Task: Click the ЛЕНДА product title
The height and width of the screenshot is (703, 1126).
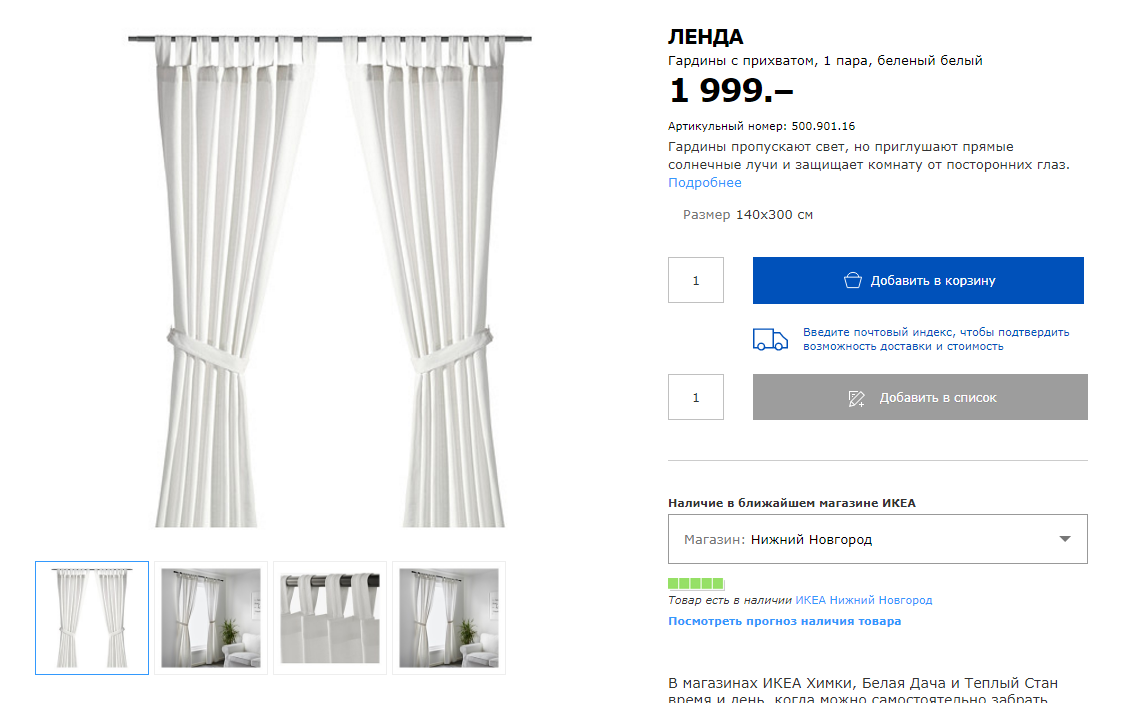Action: [x=705, y=37]
